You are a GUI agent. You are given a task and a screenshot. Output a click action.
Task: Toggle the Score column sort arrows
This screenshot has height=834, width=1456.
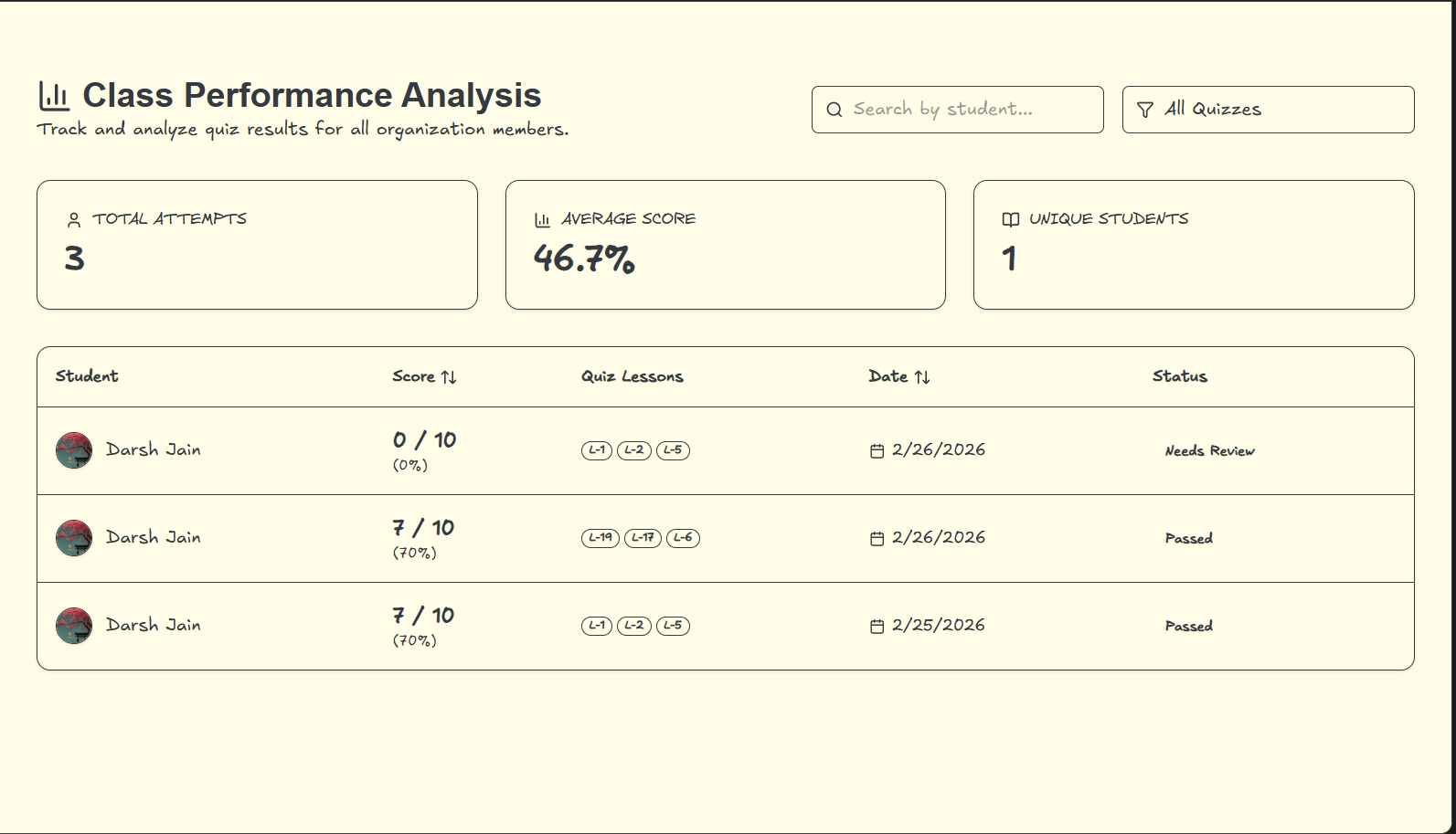448,376
